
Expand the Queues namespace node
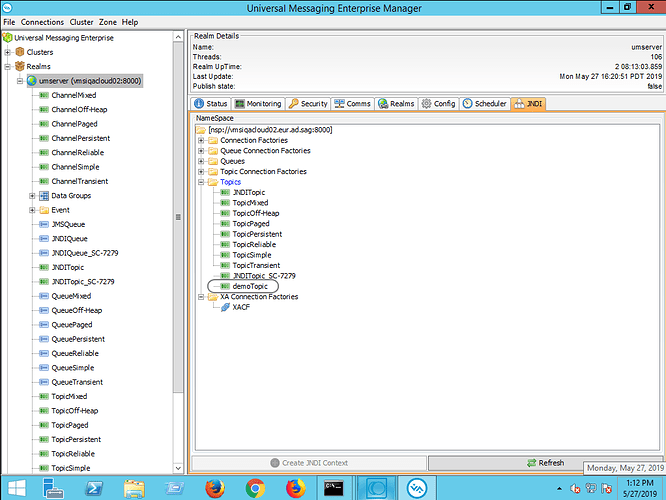[x=201, y=161]
